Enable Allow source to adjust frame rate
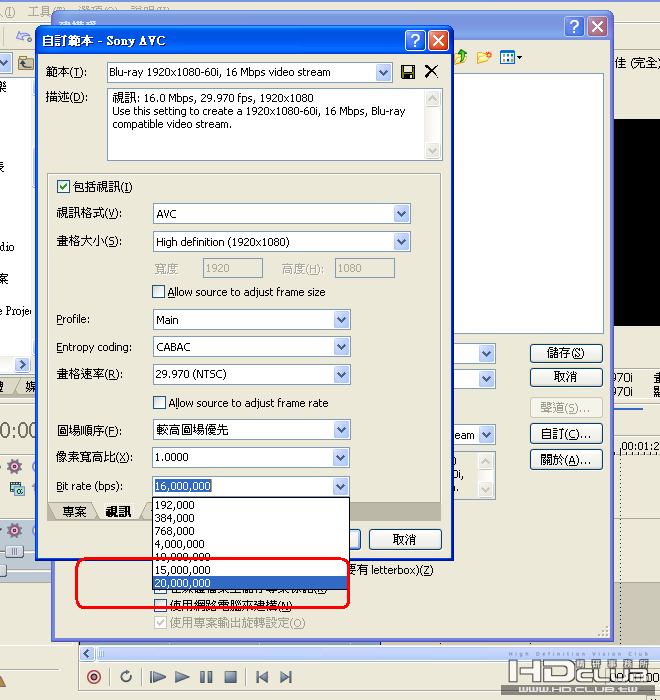 pyautogui.click(x=159, y=403)
